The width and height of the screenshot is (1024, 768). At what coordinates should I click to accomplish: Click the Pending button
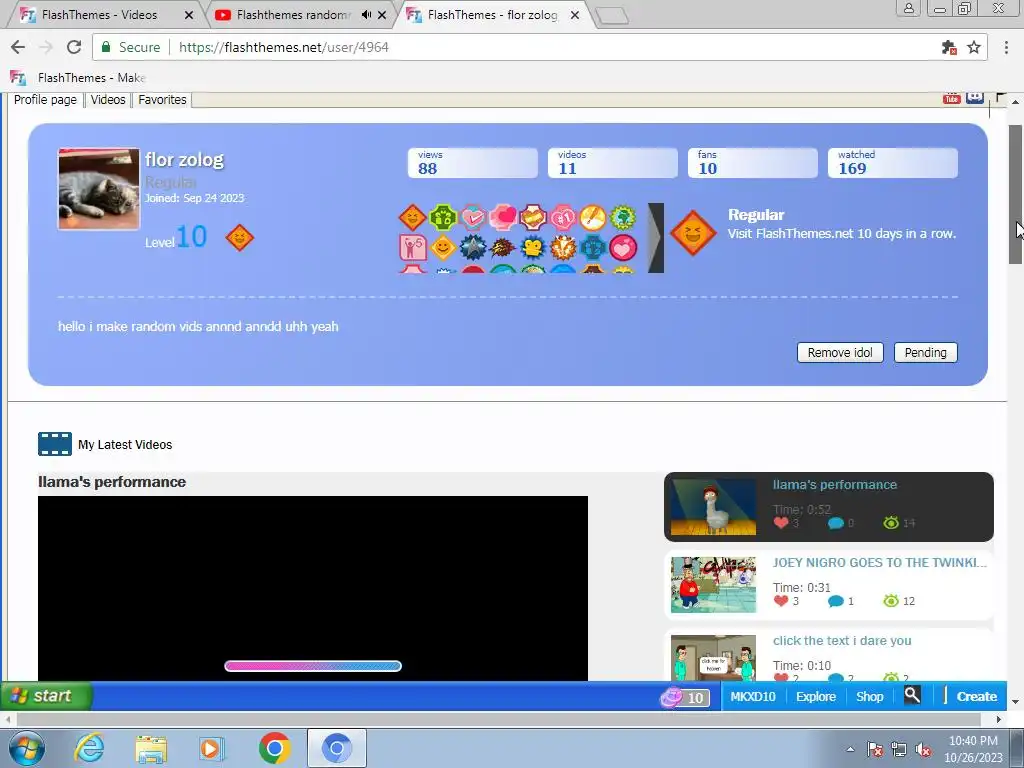point(925,353)
